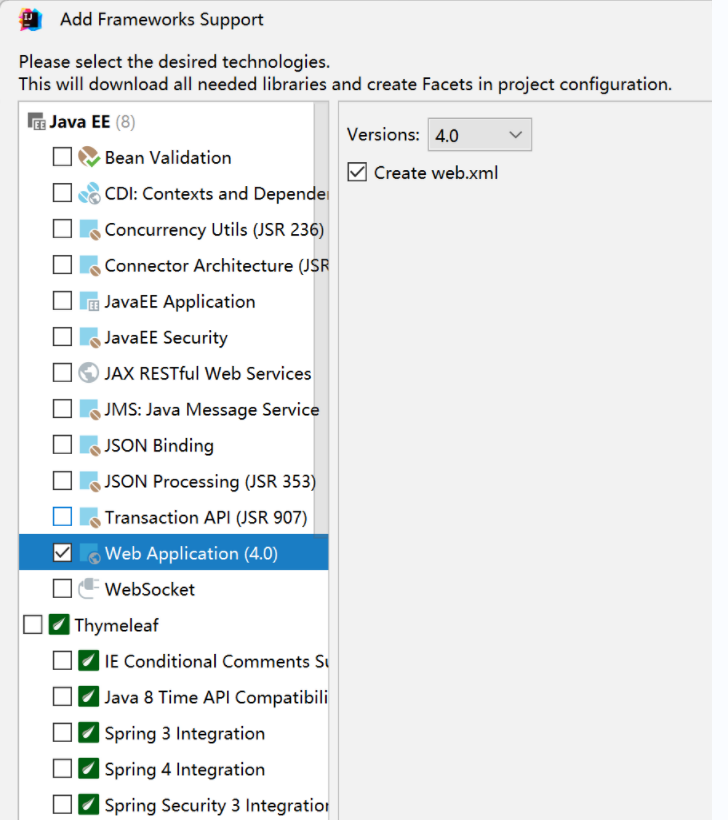Select the JAX RESTful Web Services text
728x820 pixels.
pos(208,373)
